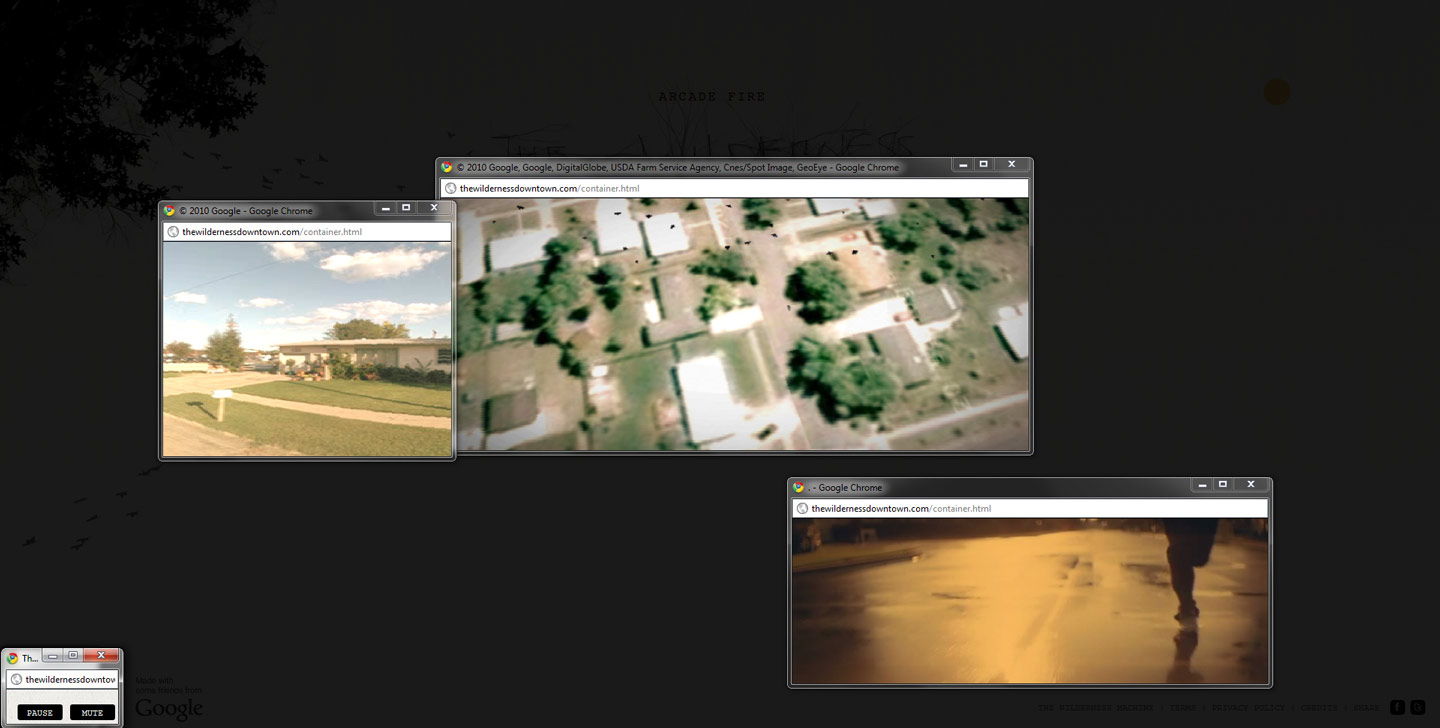
Task: Mute the music with the MUTE button
Action: coord(92,713)
